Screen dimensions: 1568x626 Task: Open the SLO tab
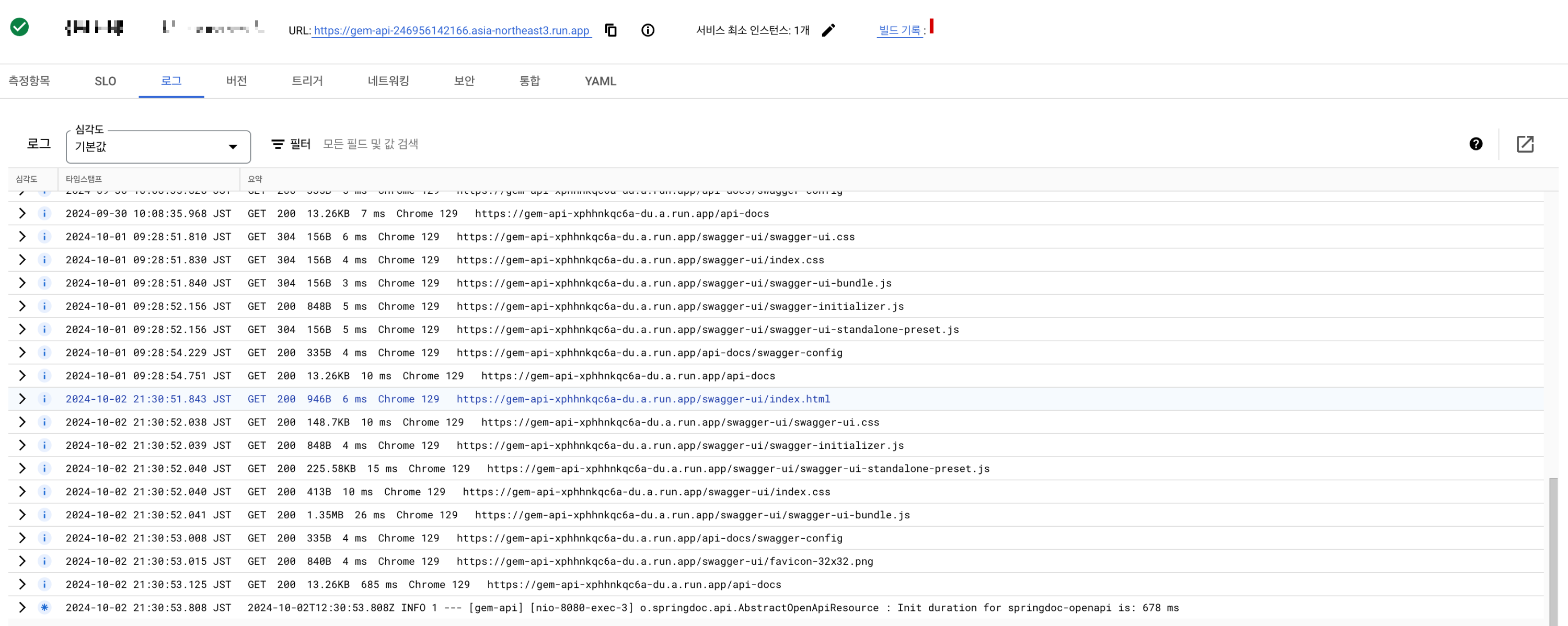(x=105, y=81)
